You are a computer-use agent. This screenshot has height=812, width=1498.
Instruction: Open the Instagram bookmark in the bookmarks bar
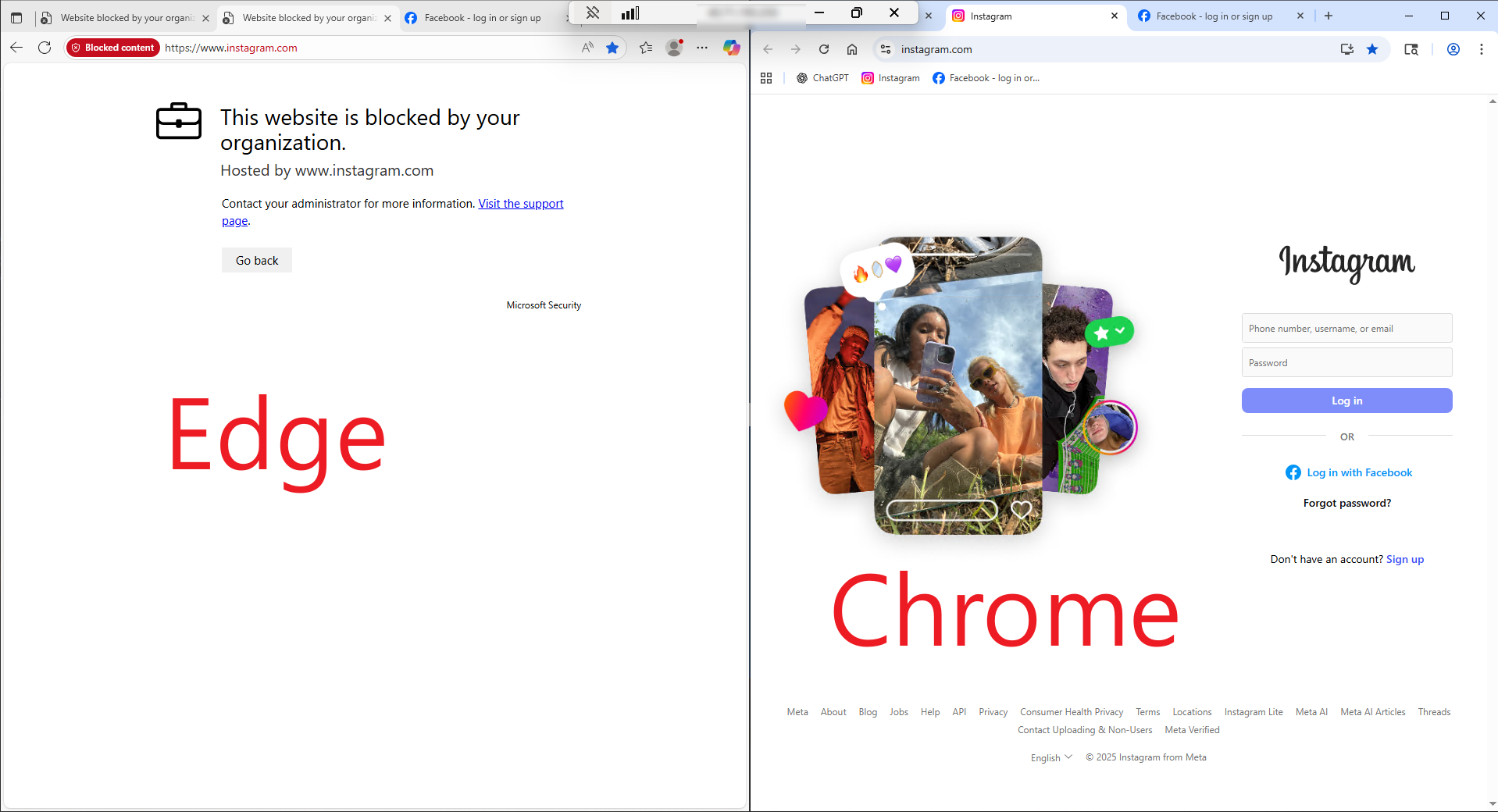(x=890, y=78)
